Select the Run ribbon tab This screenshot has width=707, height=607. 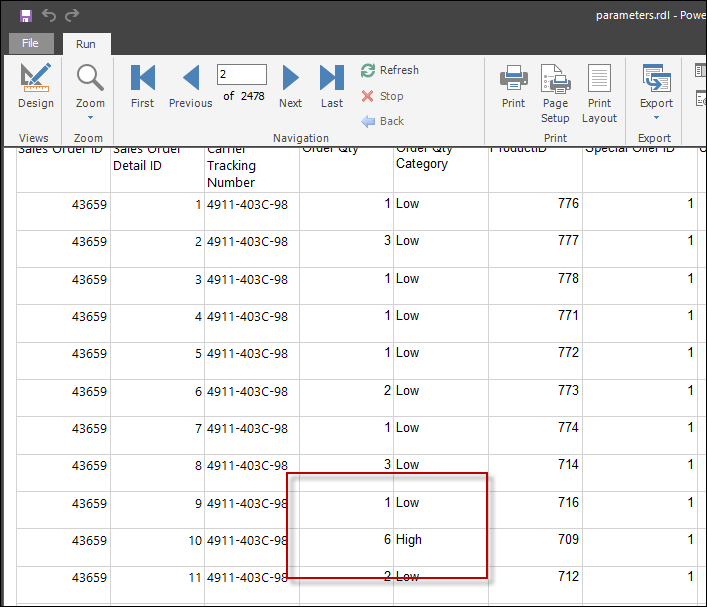coord(86,44)
